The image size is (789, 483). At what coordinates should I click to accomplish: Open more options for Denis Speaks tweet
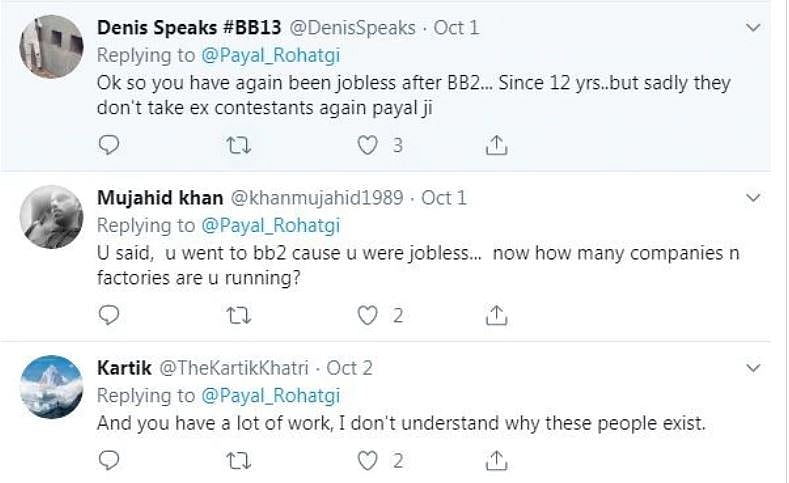click(754, 28)
